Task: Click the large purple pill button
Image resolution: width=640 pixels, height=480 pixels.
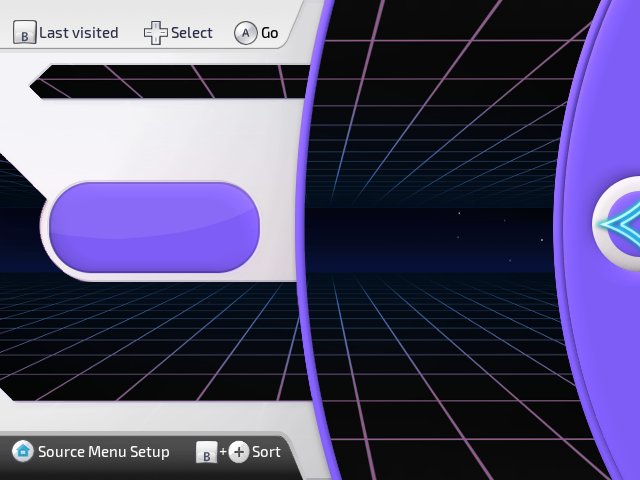Action: tap(154, 227)
